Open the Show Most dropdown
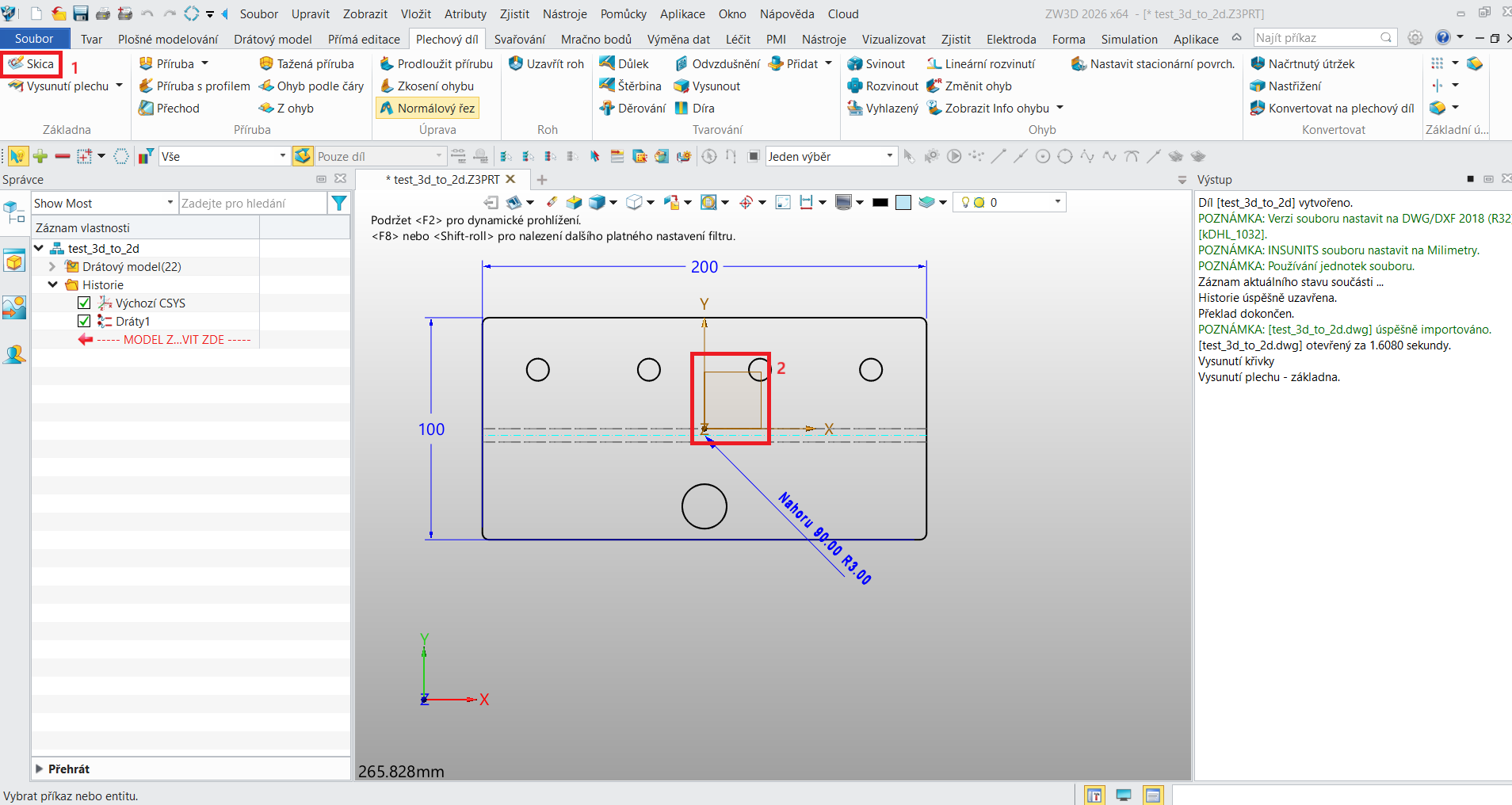1512x805 pixels. coord(104,204)
